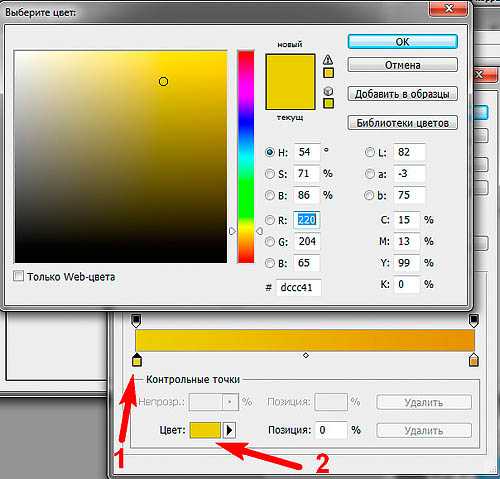Select the right orange color stop
The height and width of the screenshot is (479, 500).
474,360
